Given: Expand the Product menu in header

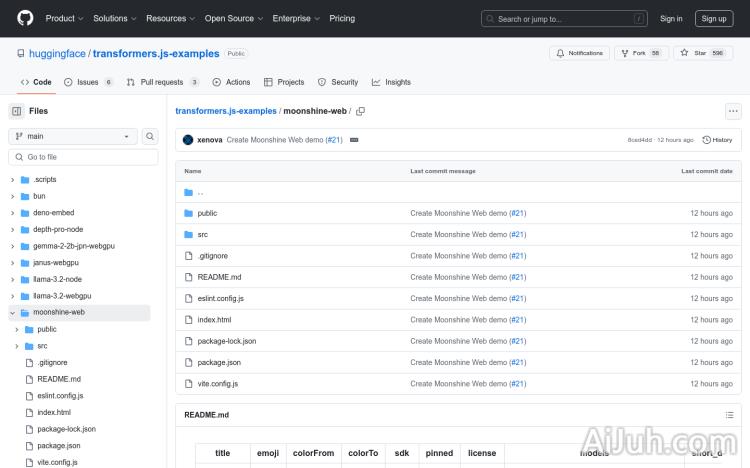Looking at the screenshot, I should tap(64, 18).
